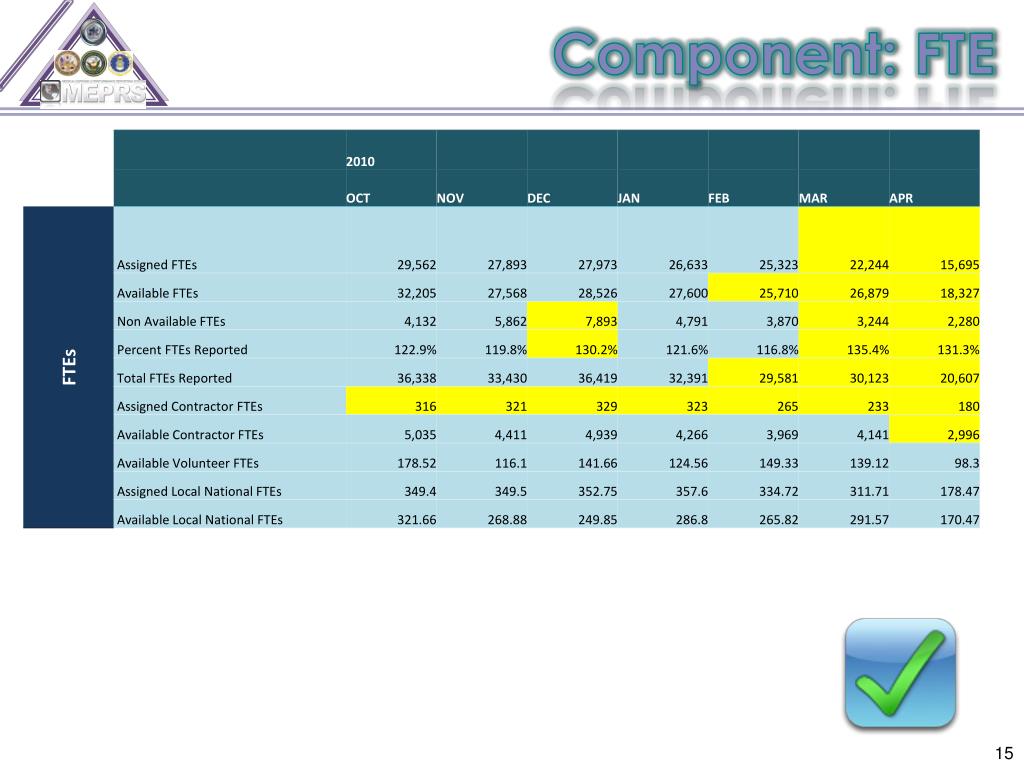Click the cell value 349.4
The height and width of the screenshot is (768, 1024).
click(420, 491)
